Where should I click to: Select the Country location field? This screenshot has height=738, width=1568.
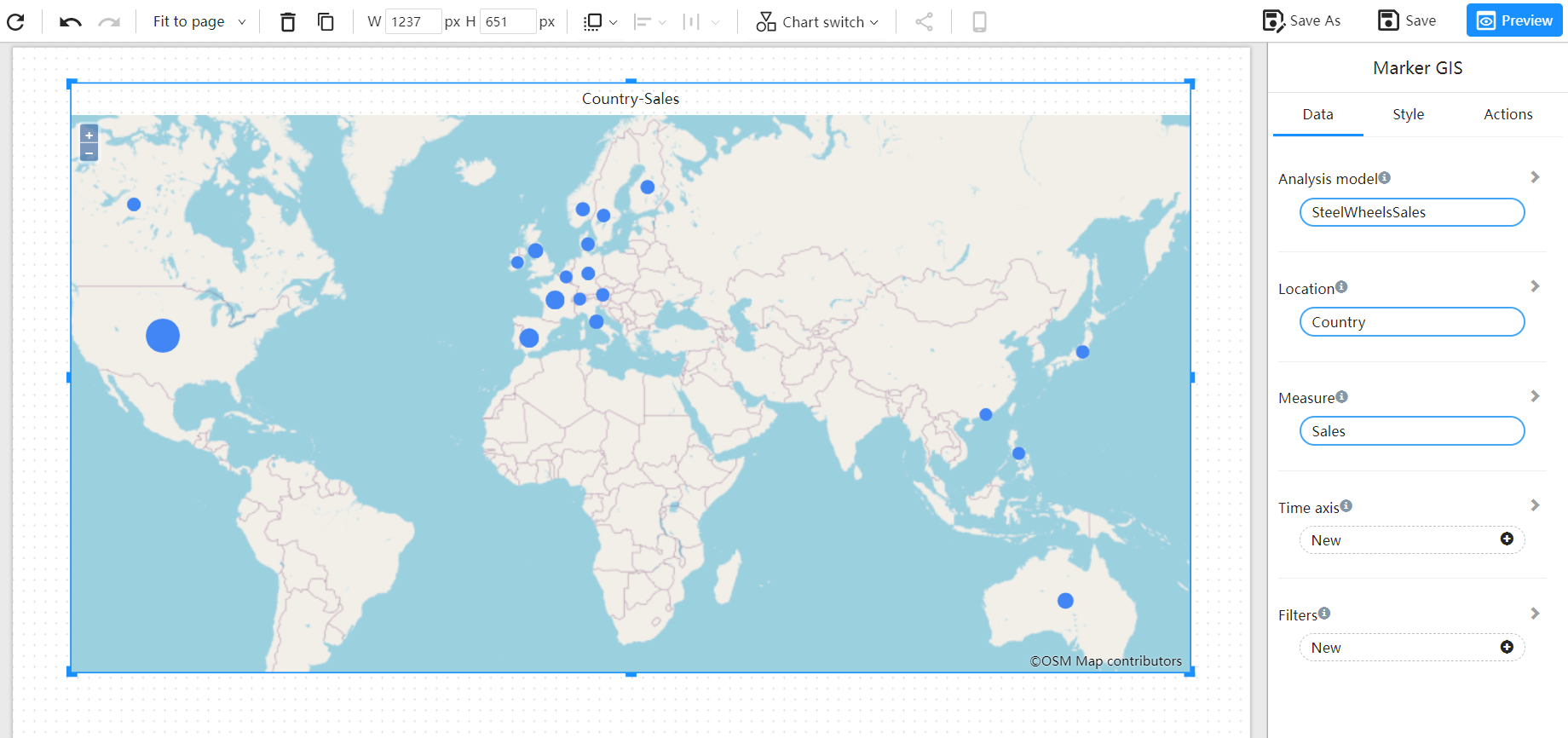(x=1412, y=322)
